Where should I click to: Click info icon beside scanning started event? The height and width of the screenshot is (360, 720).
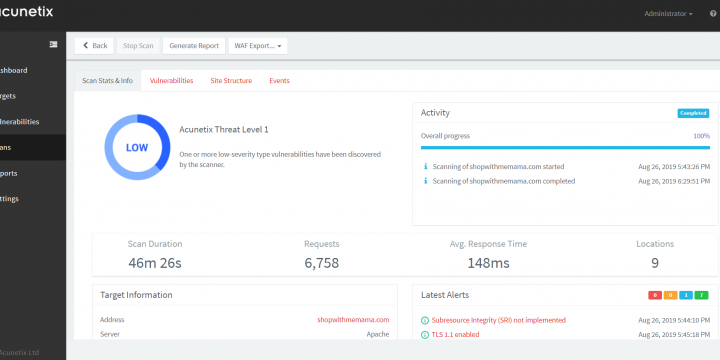(425, 167)
